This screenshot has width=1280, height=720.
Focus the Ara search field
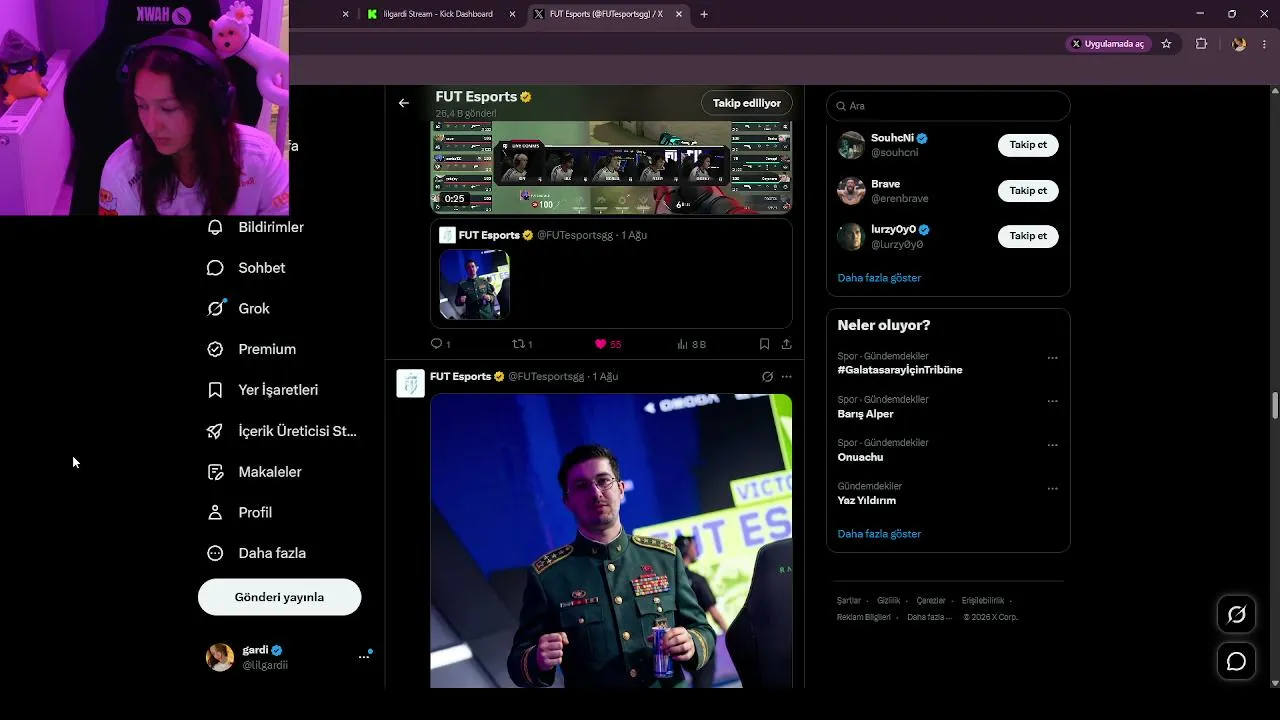pos(948,106)
